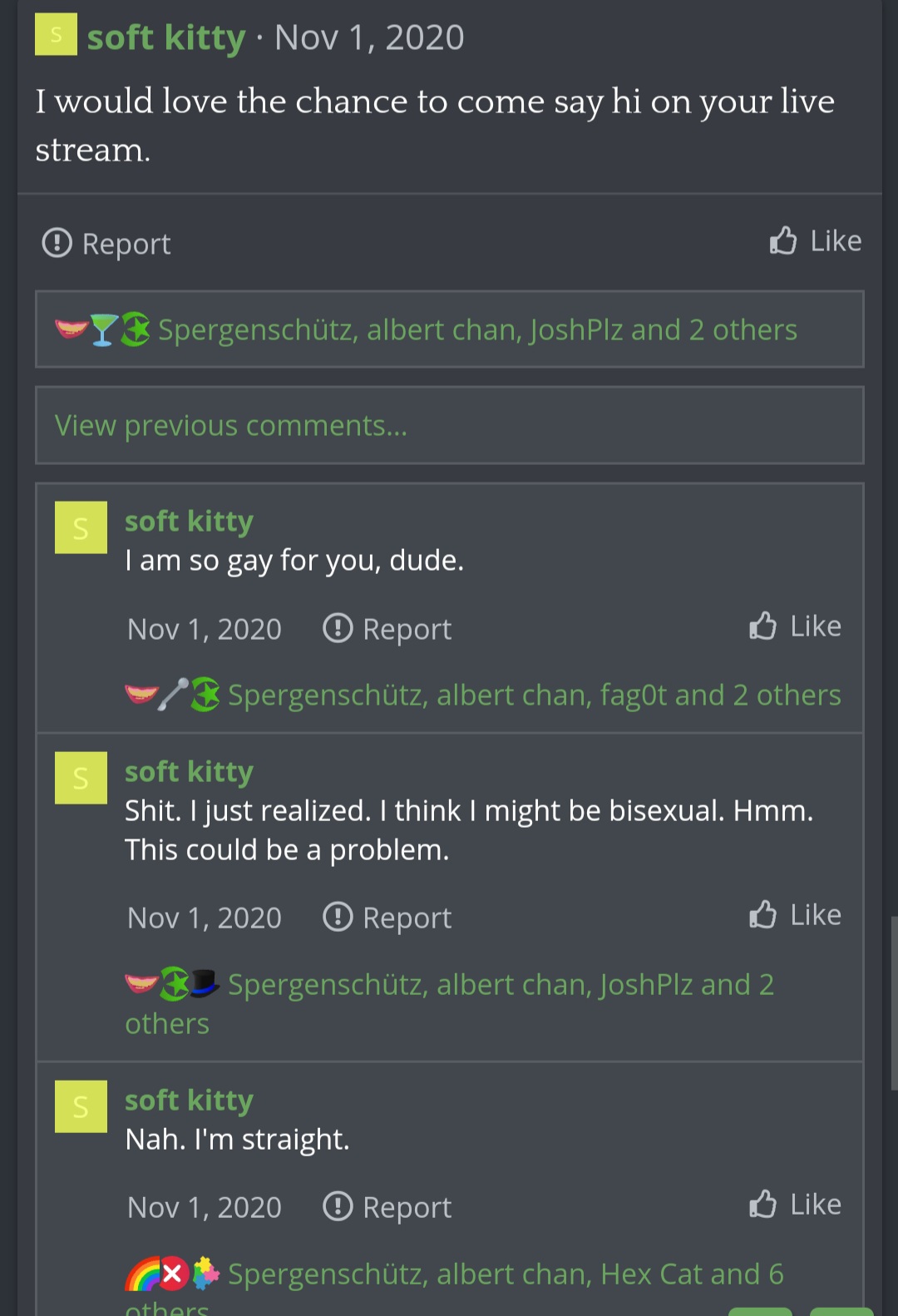
Task: Open reactions list mentioning fag0t
Action: [534, 695]
